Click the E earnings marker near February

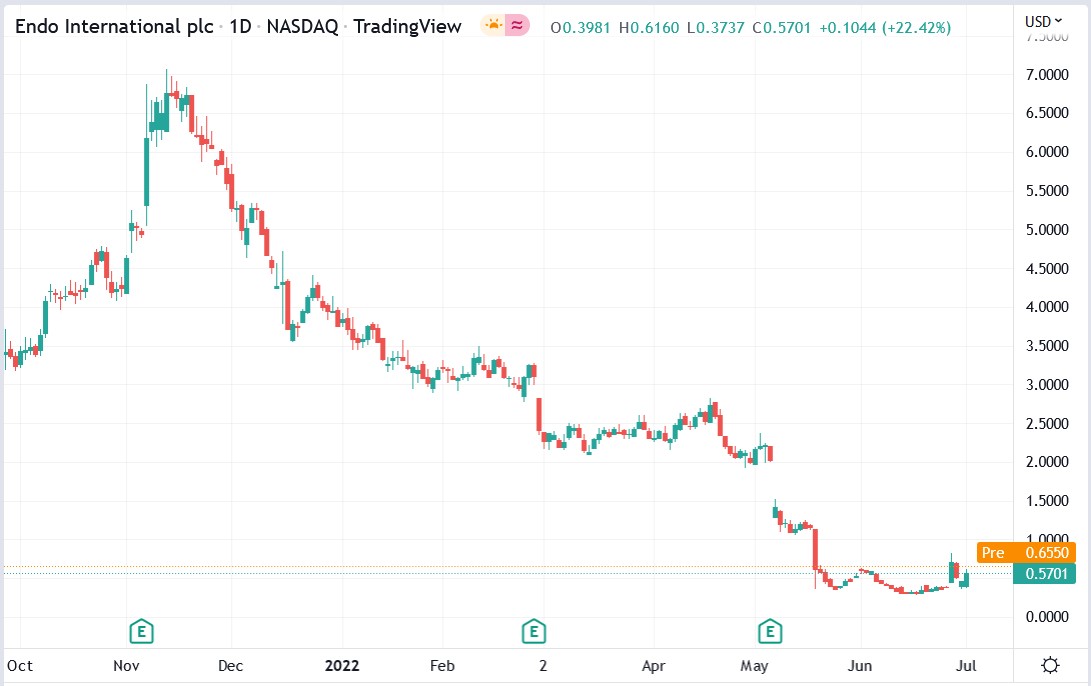(533, 632)
